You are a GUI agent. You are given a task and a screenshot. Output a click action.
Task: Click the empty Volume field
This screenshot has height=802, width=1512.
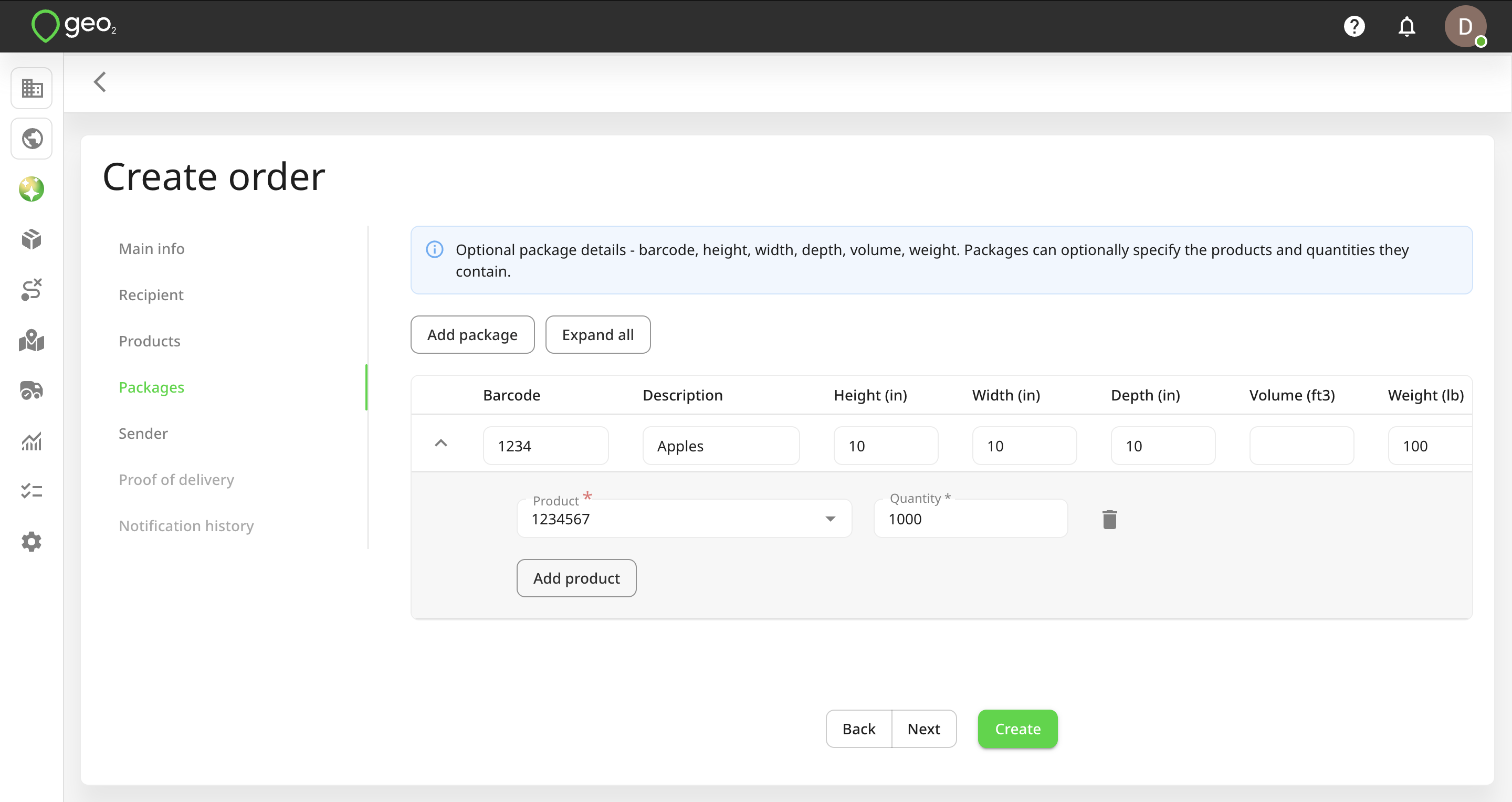click(x=1301, y=446)
